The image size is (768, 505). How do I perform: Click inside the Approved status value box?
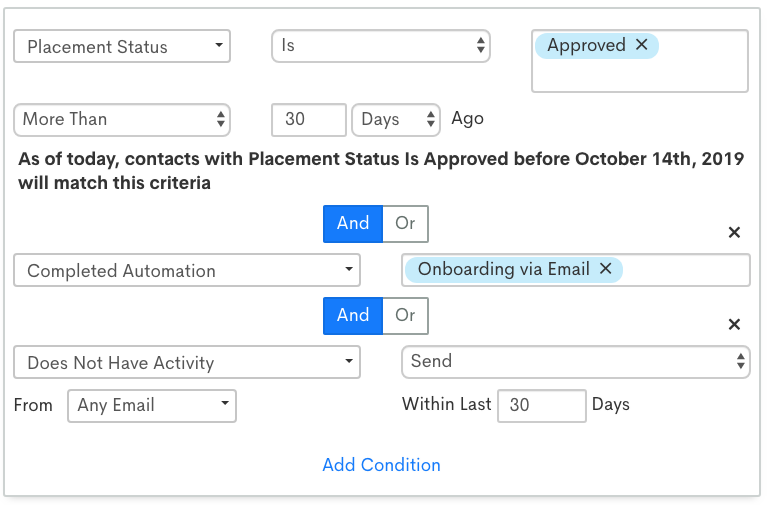click(x=640, y=74)
